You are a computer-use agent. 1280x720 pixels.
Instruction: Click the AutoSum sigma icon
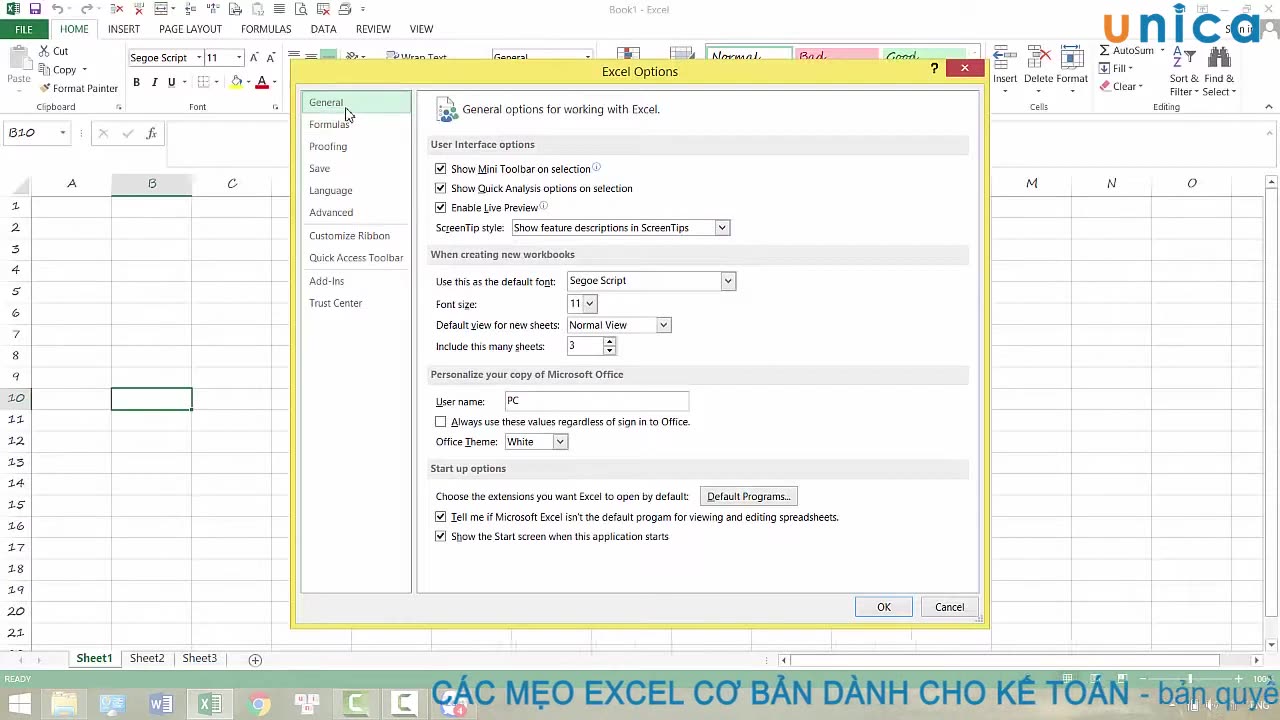[1104, 50]
